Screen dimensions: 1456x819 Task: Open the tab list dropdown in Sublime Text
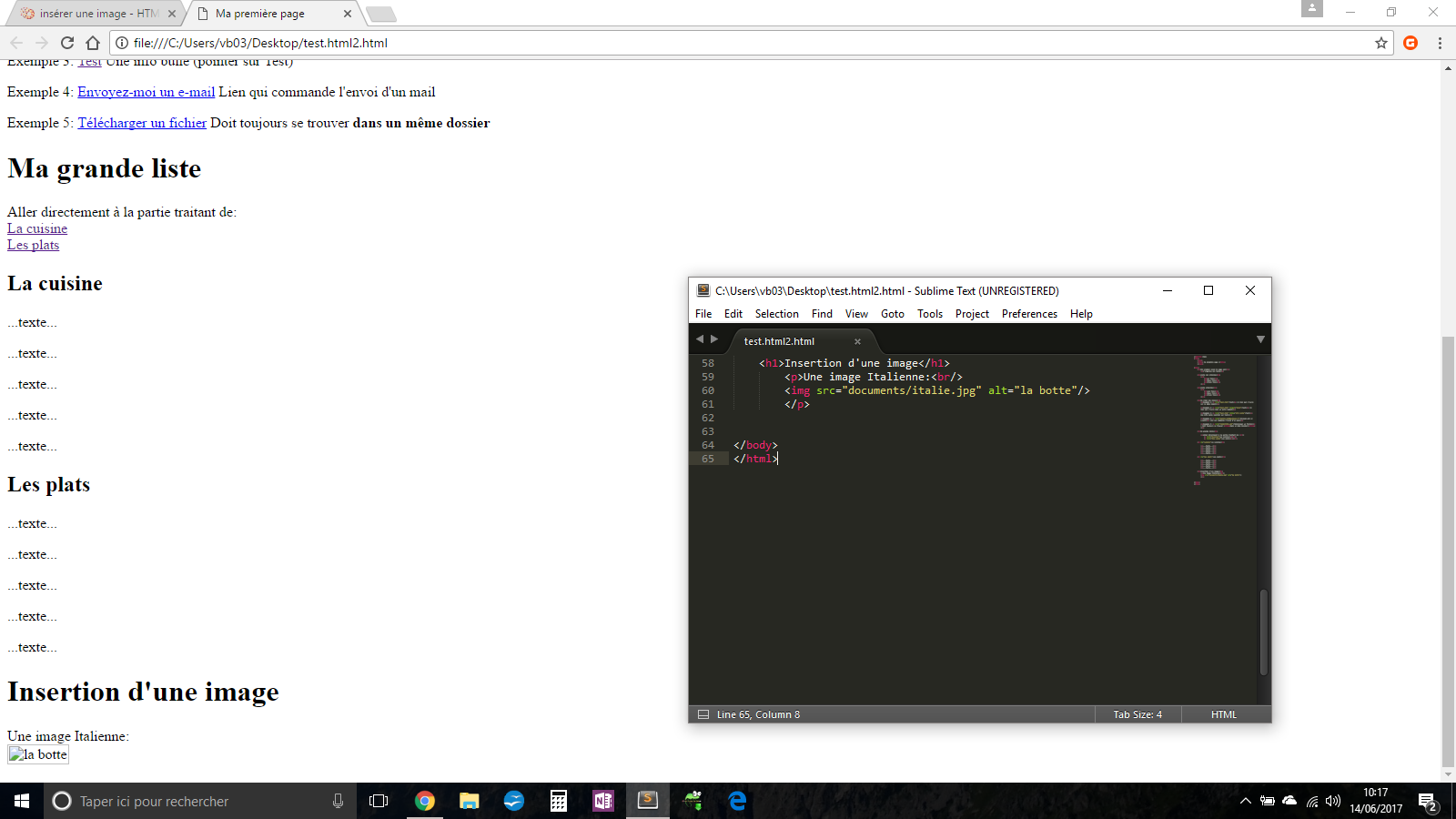pos(1260,339)
